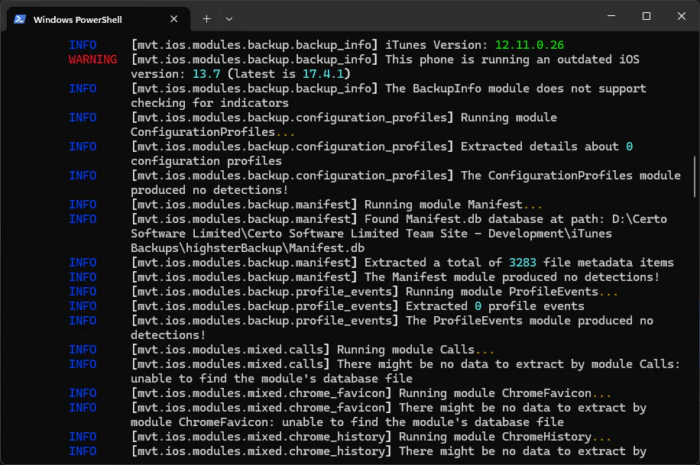Screen dimensions: 700x465
Task: Click the PowerShell icon in the tab
Action: [x=20, y=18]
